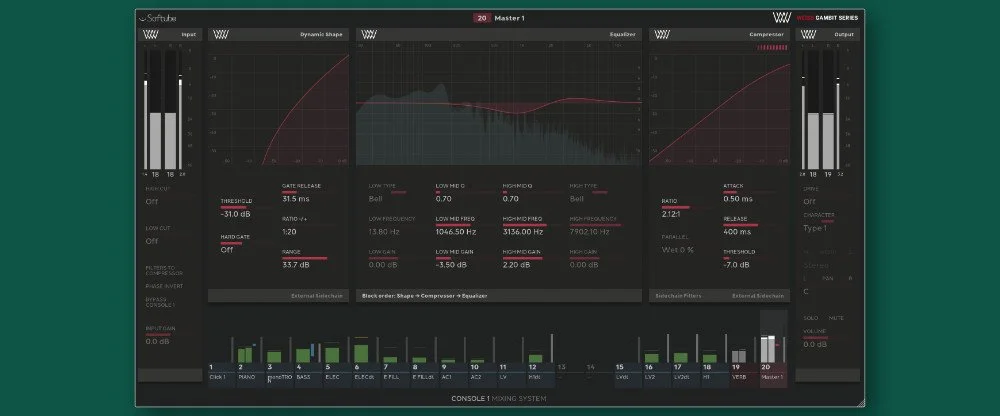Toggle Hard Gate Off value
The image size is (1000, 416).
[x=227, y=250]
